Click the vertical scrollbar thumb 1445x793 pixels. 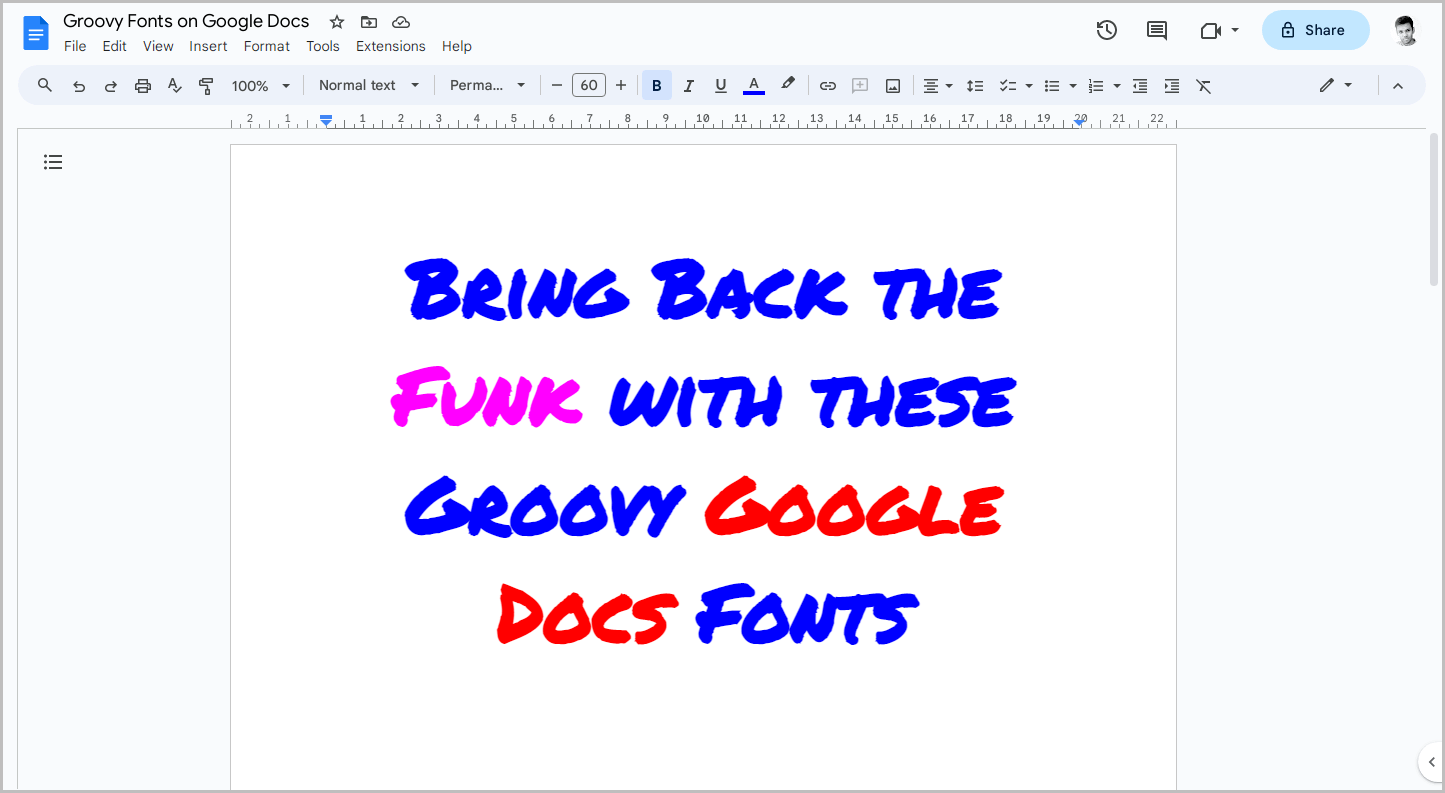pos(1435,209)
